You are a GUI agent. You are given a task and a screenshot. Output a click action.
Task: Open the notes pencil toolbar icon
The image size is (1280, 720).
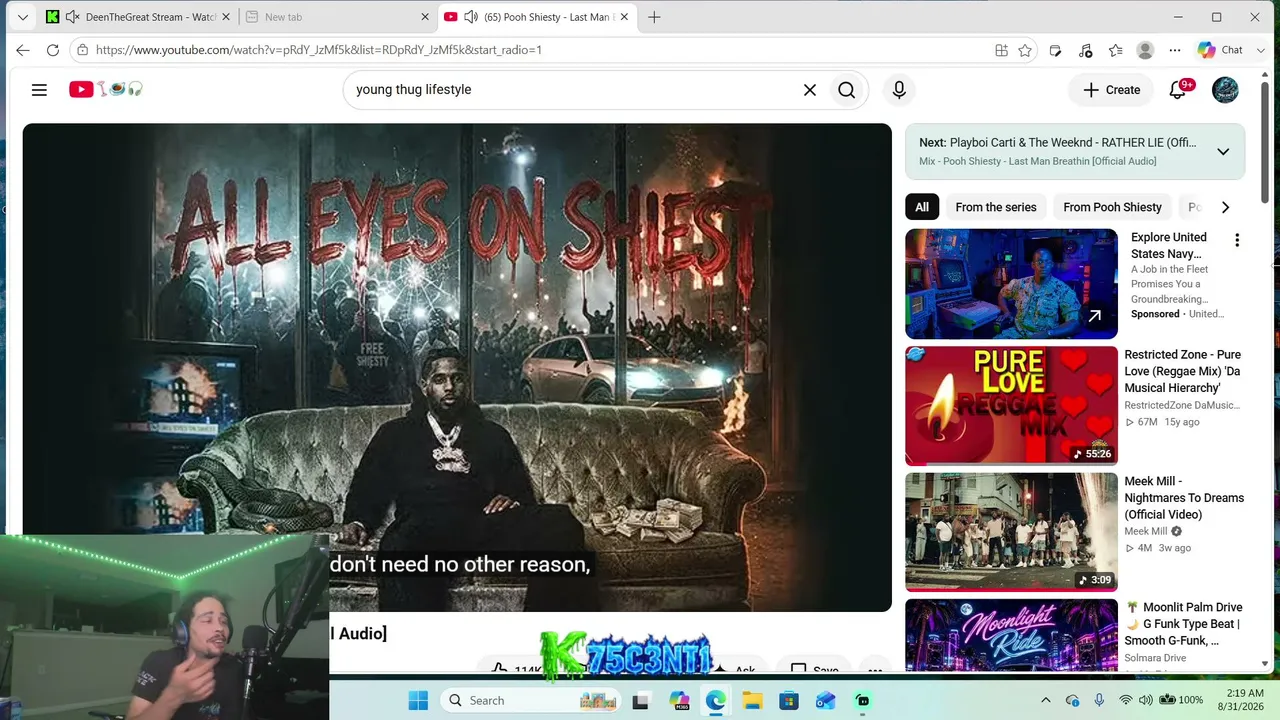1055,50
